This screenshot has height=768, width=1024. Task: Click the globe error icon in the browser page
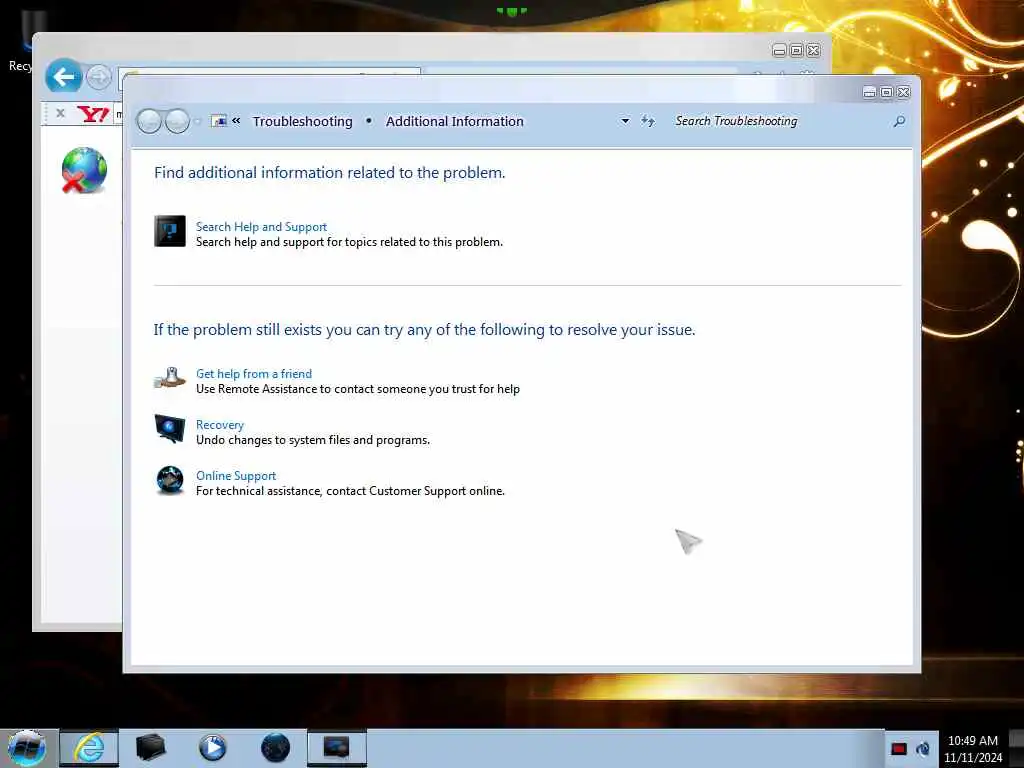coord(84,170)
